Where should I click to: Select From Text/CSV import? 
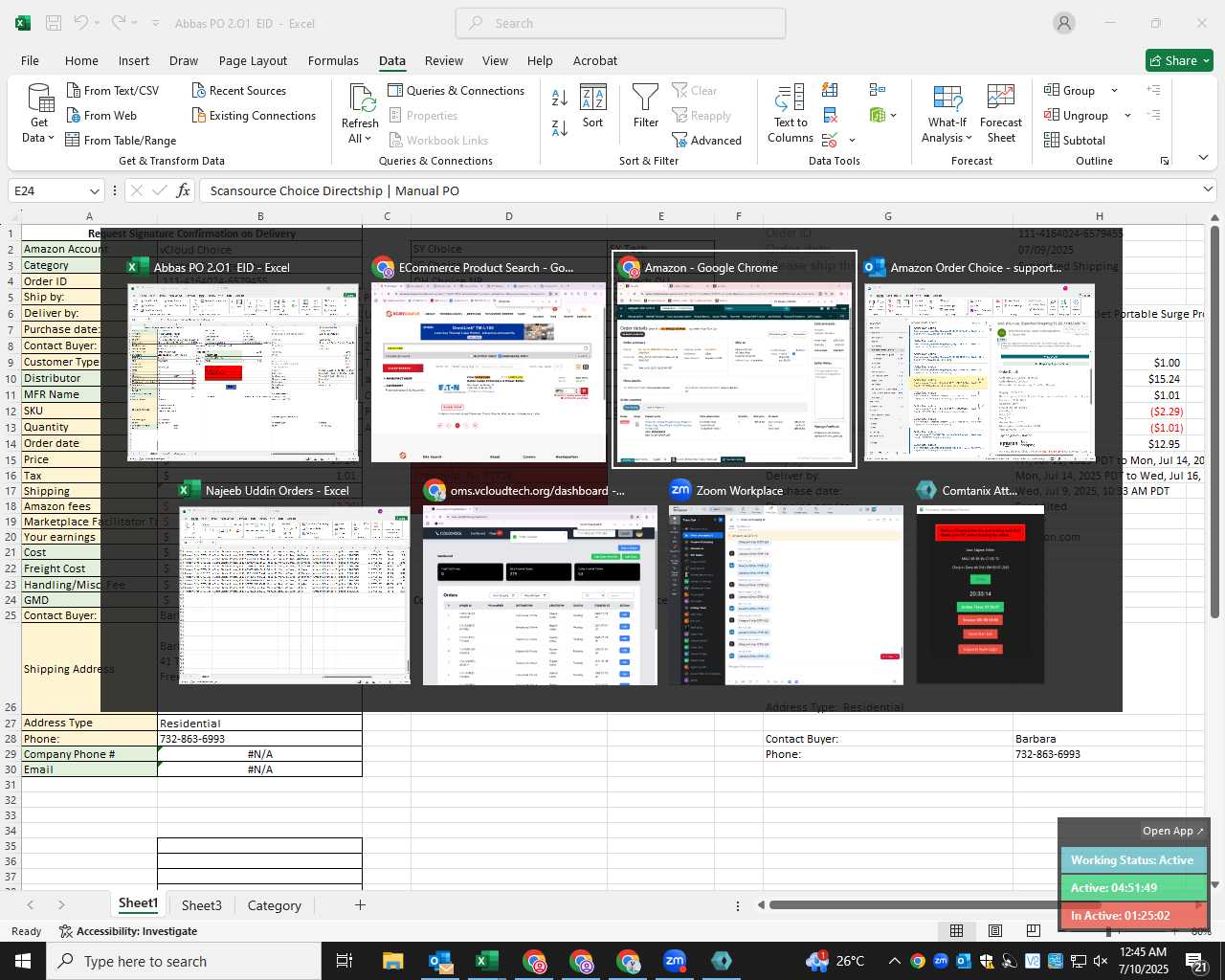(x=112, y=90)
